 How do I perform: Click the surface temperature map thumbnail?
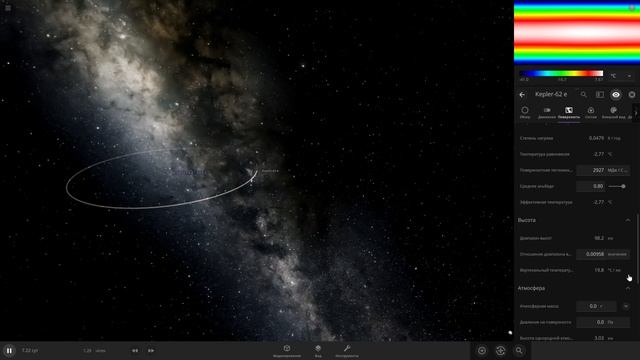[x=577, y=32]
